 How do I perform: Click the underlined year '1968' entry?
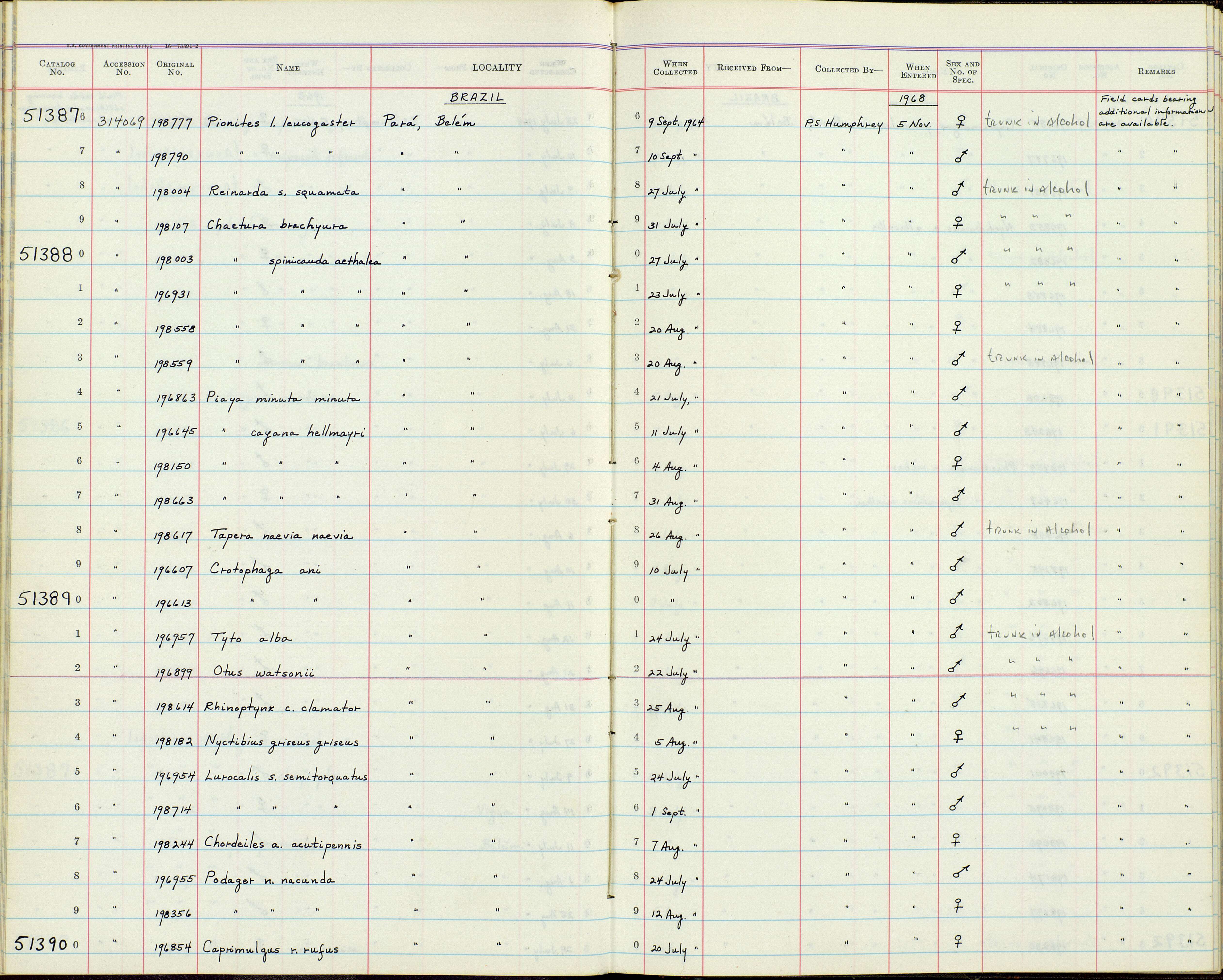coord(913,99)
